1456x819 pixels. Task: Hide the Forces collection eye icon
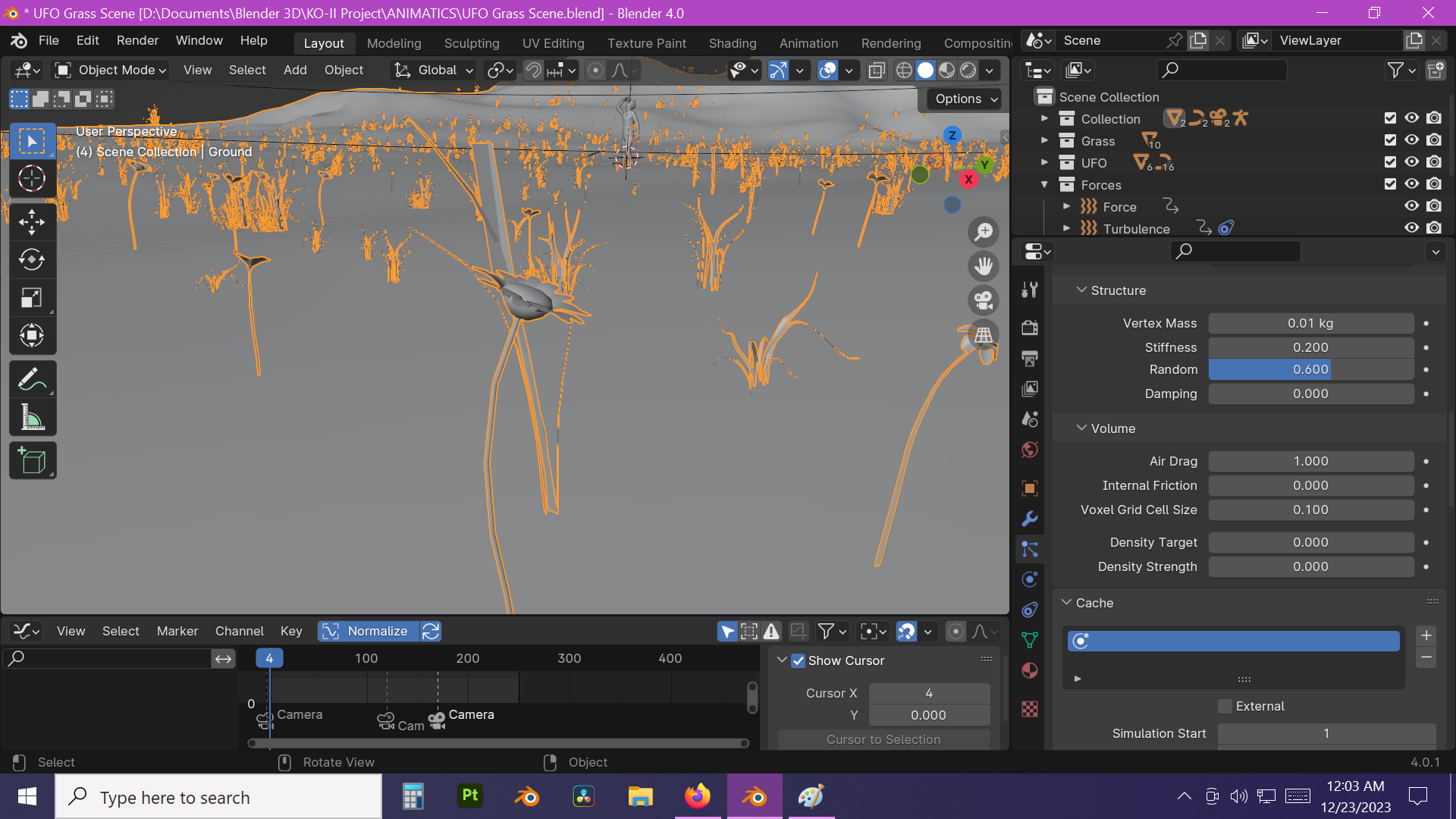pos(1411,184)
